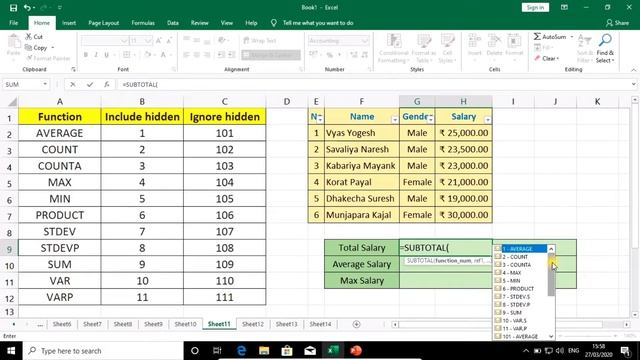This screenshot has height=360, width=640.
Task: Open the Salary filter dropdown
Action: [488, 120]
